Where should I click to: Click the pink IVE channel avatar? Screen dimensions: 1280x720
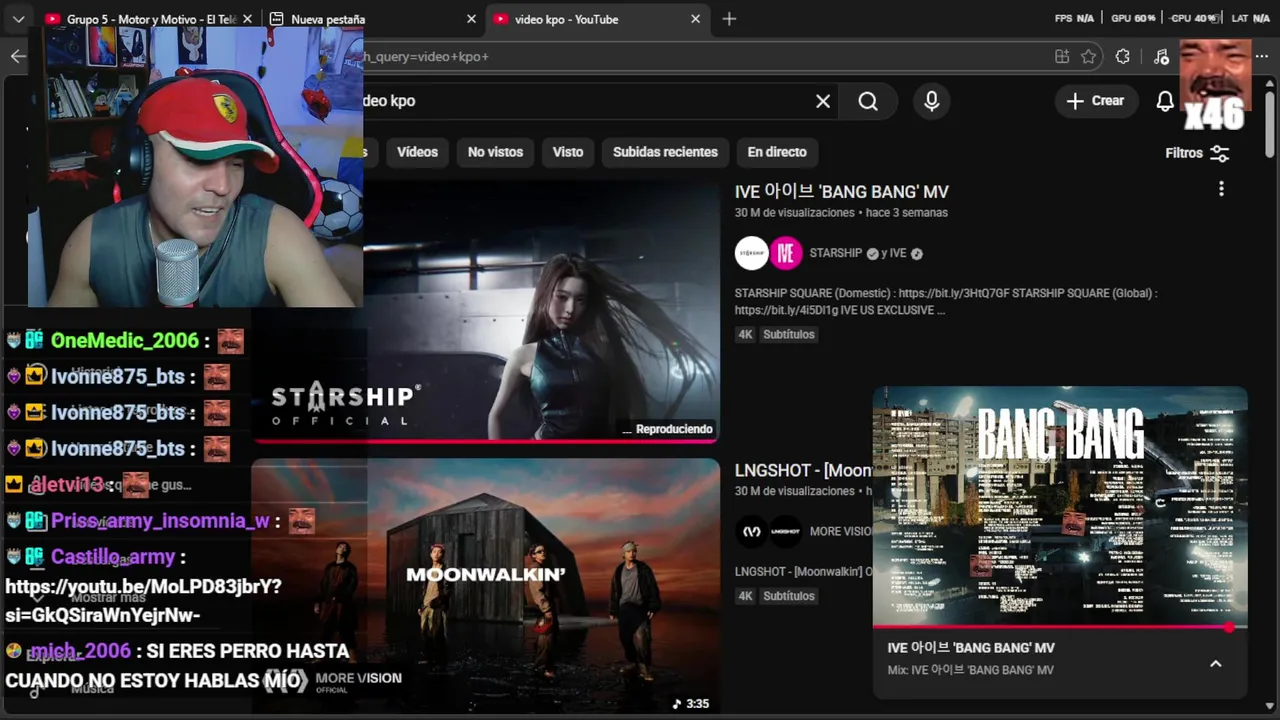click(x=786, y=253)
